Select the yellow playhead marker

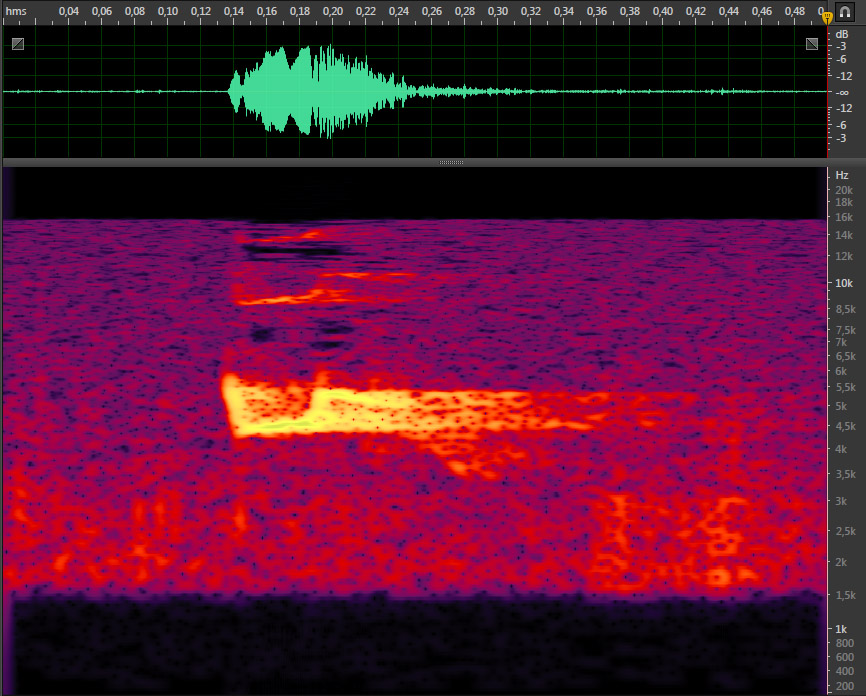pos(827,18)
